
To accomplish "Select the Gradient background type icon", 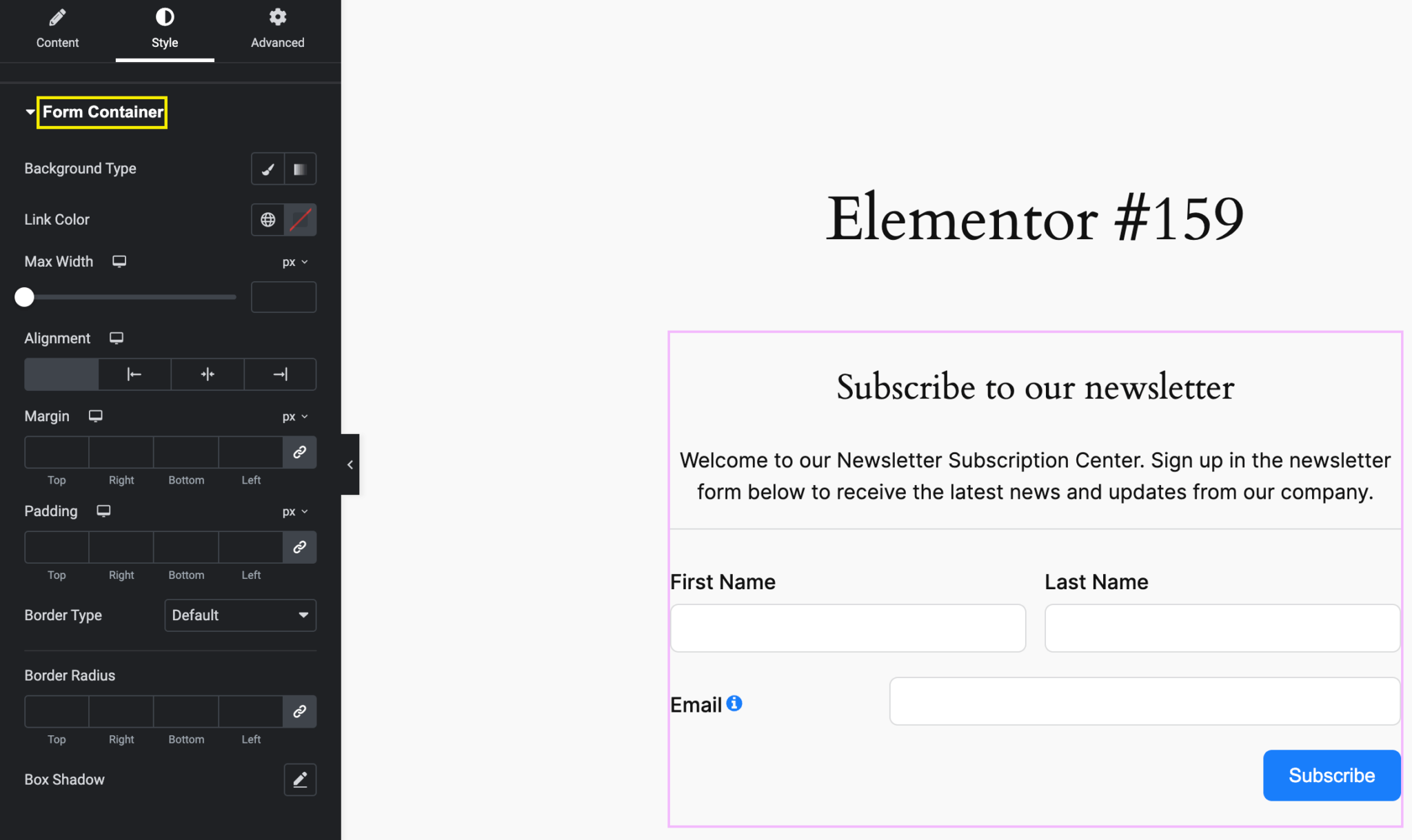I will (300, 169).
